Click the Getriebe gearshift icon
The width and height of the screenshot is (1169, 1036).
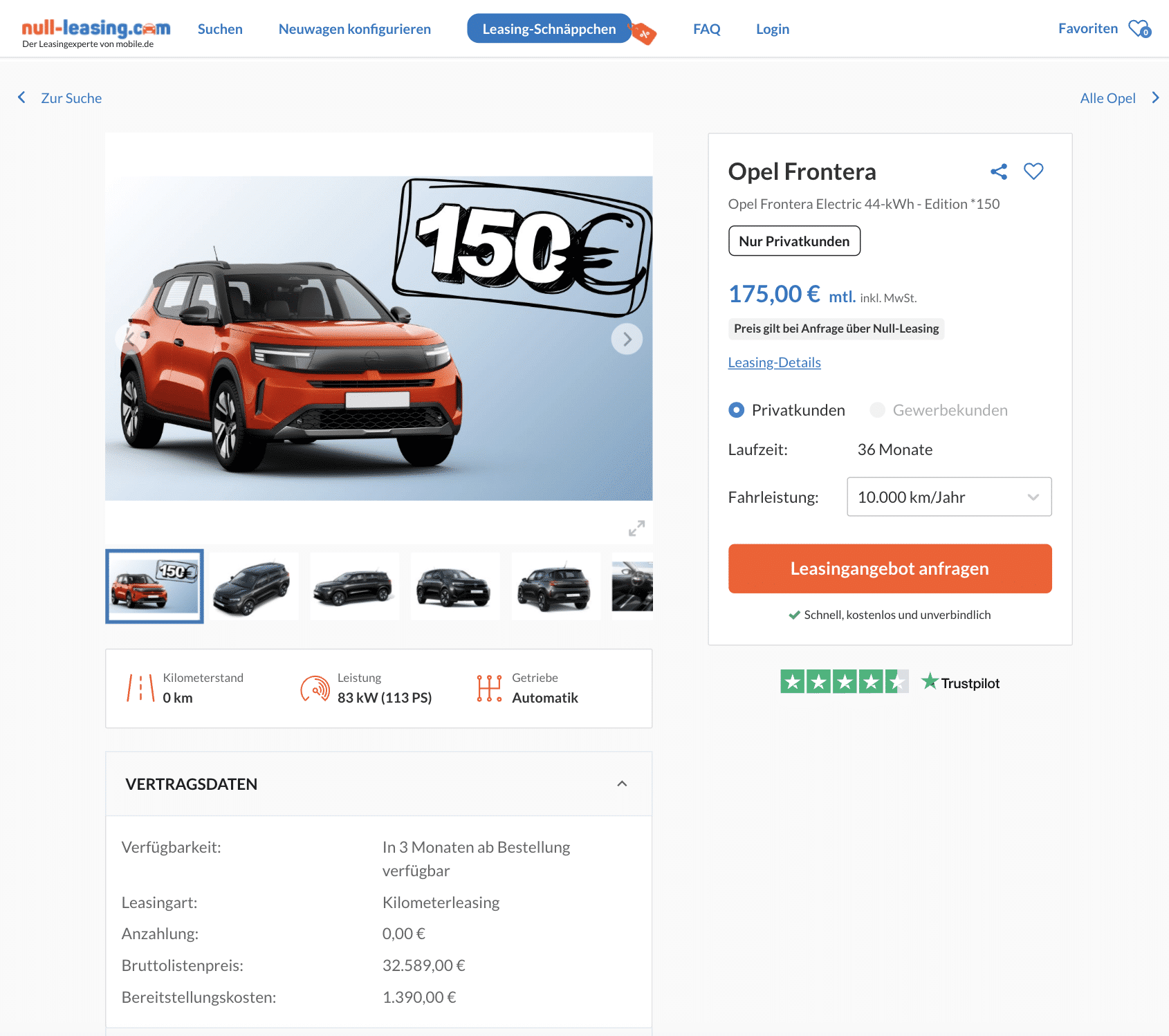point(489,689)
